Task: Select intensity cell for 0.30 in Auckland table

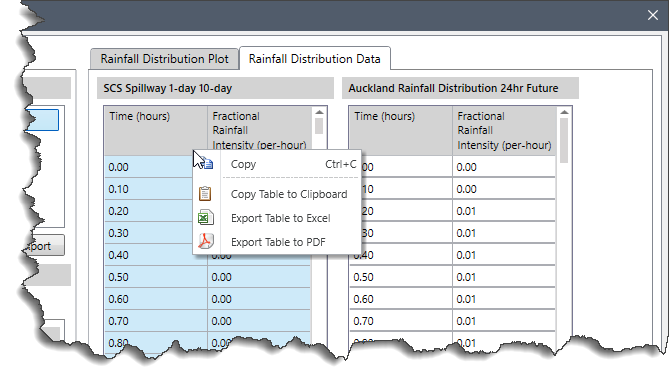Action: coord(504,233)
